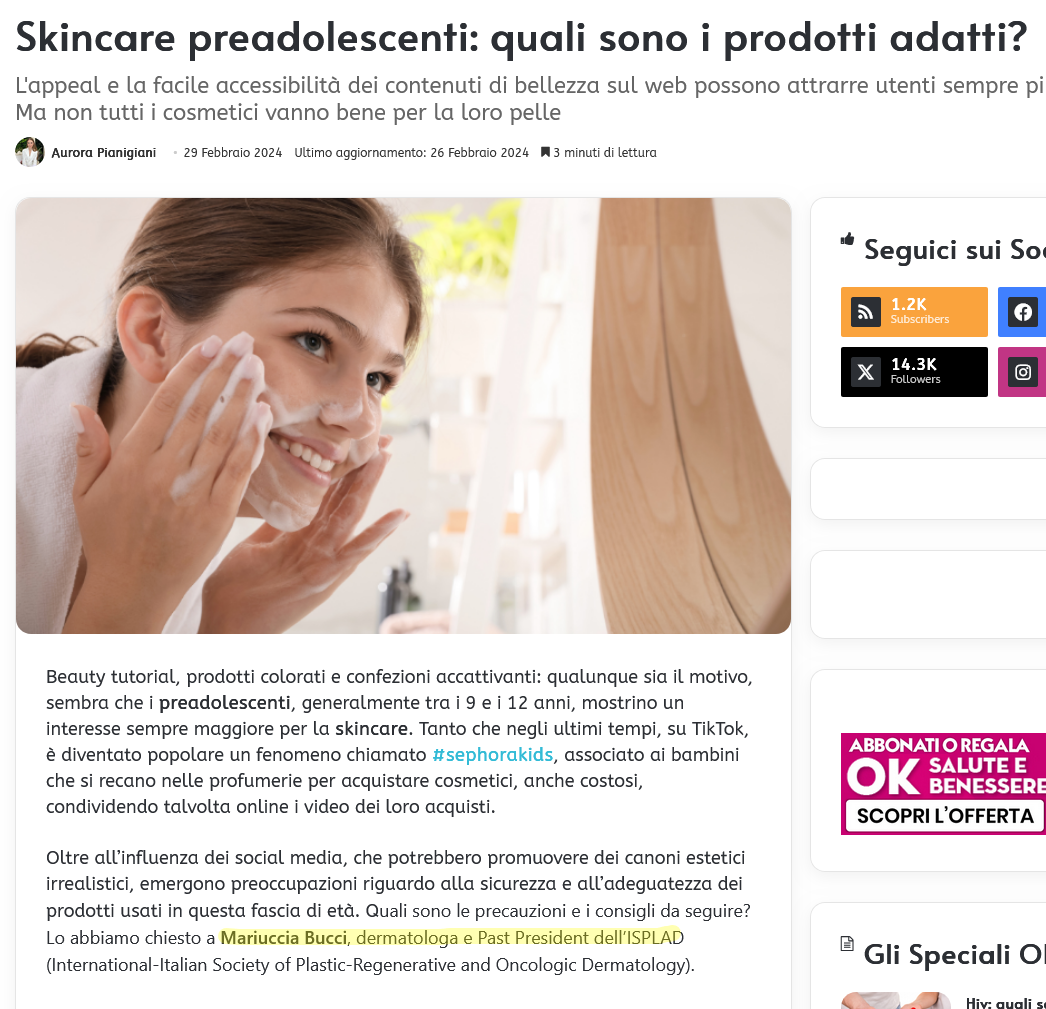The image size is (1046, 1009).
Task: Click the Seguici sui Social heading
Action: pos(955,249)
